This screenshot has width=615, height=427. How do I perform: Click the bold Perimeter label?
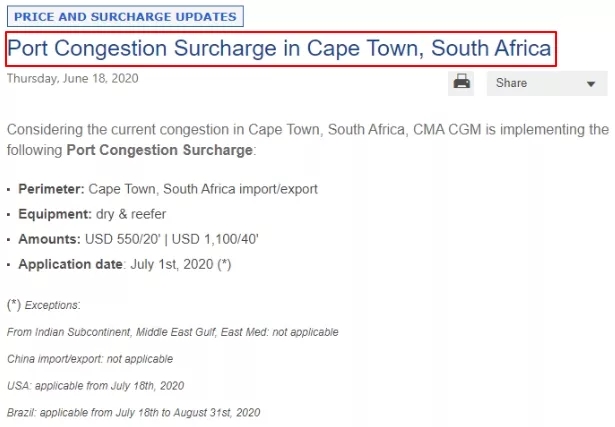[x=51, y=188]
